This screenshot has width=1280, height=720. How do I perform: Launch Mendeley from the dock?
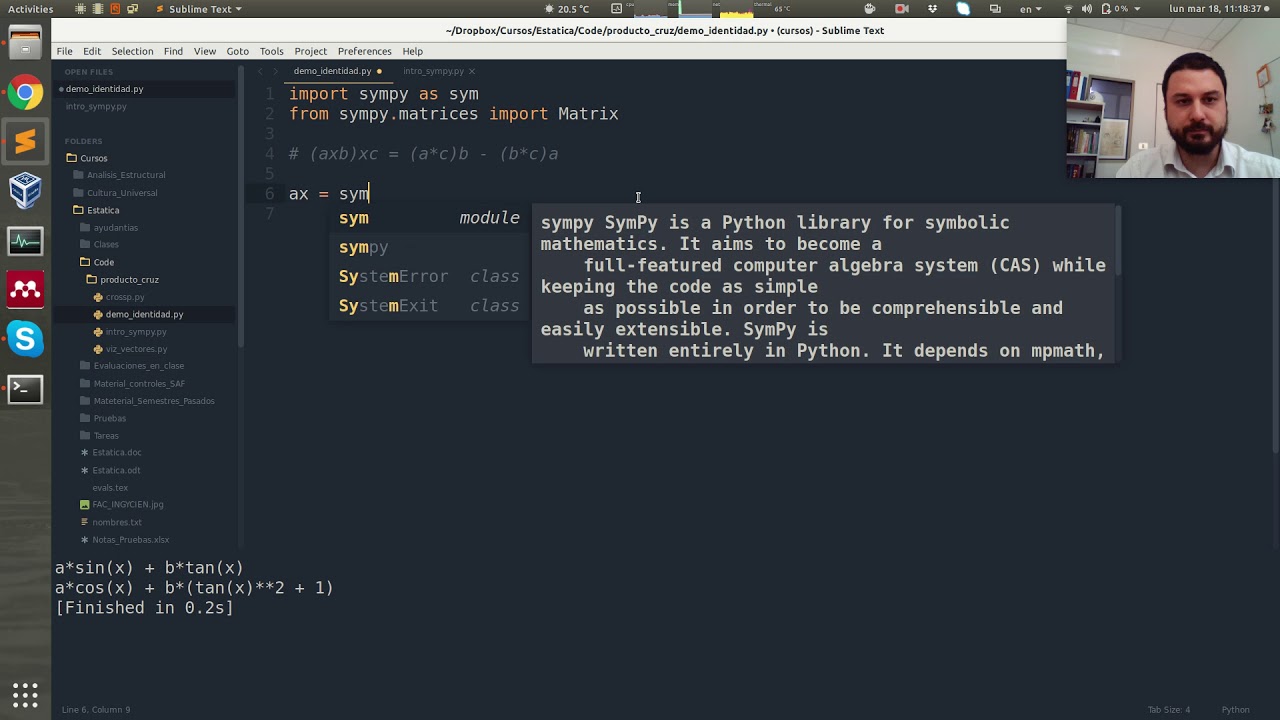(x=25, y=289)
